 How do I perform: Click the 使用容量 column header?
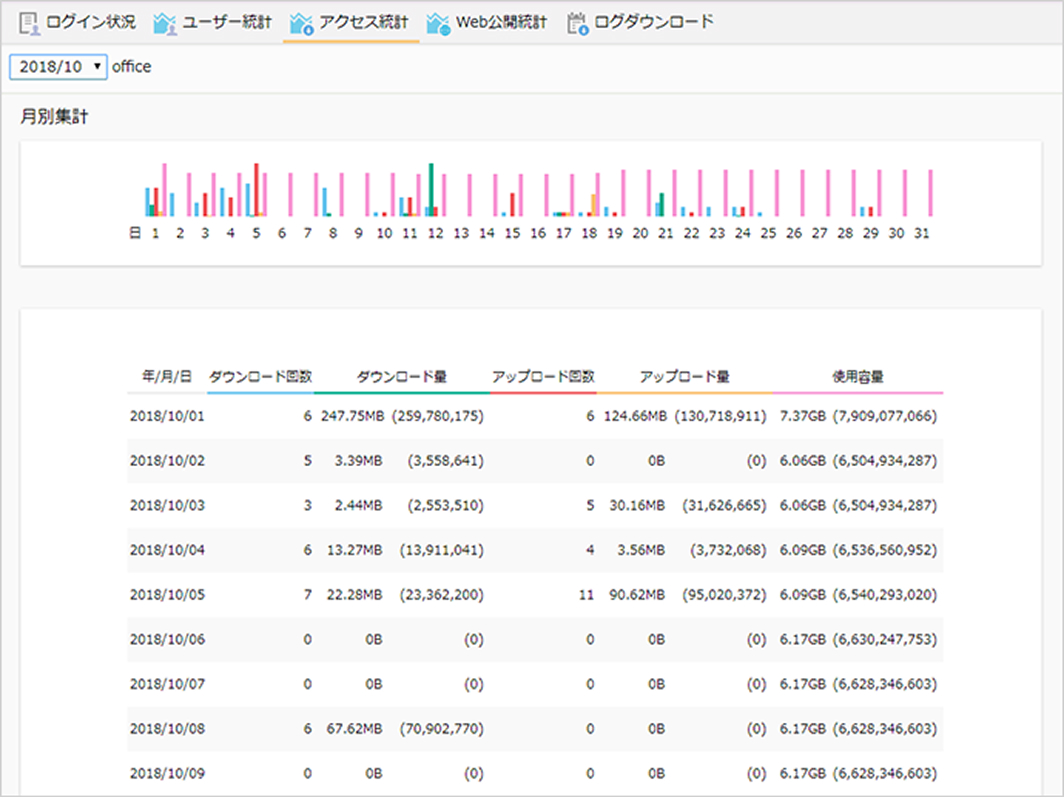click(858, 377)
